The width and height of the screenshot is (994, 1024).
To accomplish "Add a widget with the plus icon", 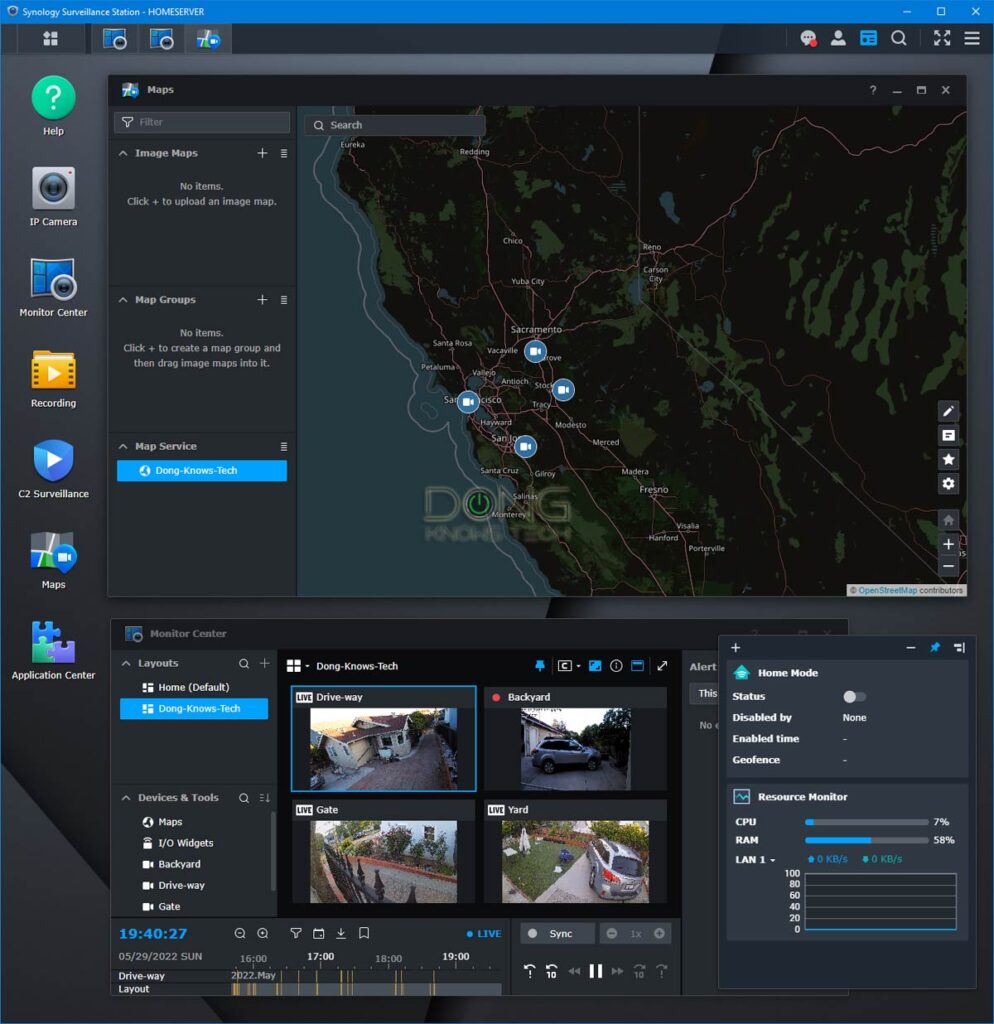I will 735,647.
